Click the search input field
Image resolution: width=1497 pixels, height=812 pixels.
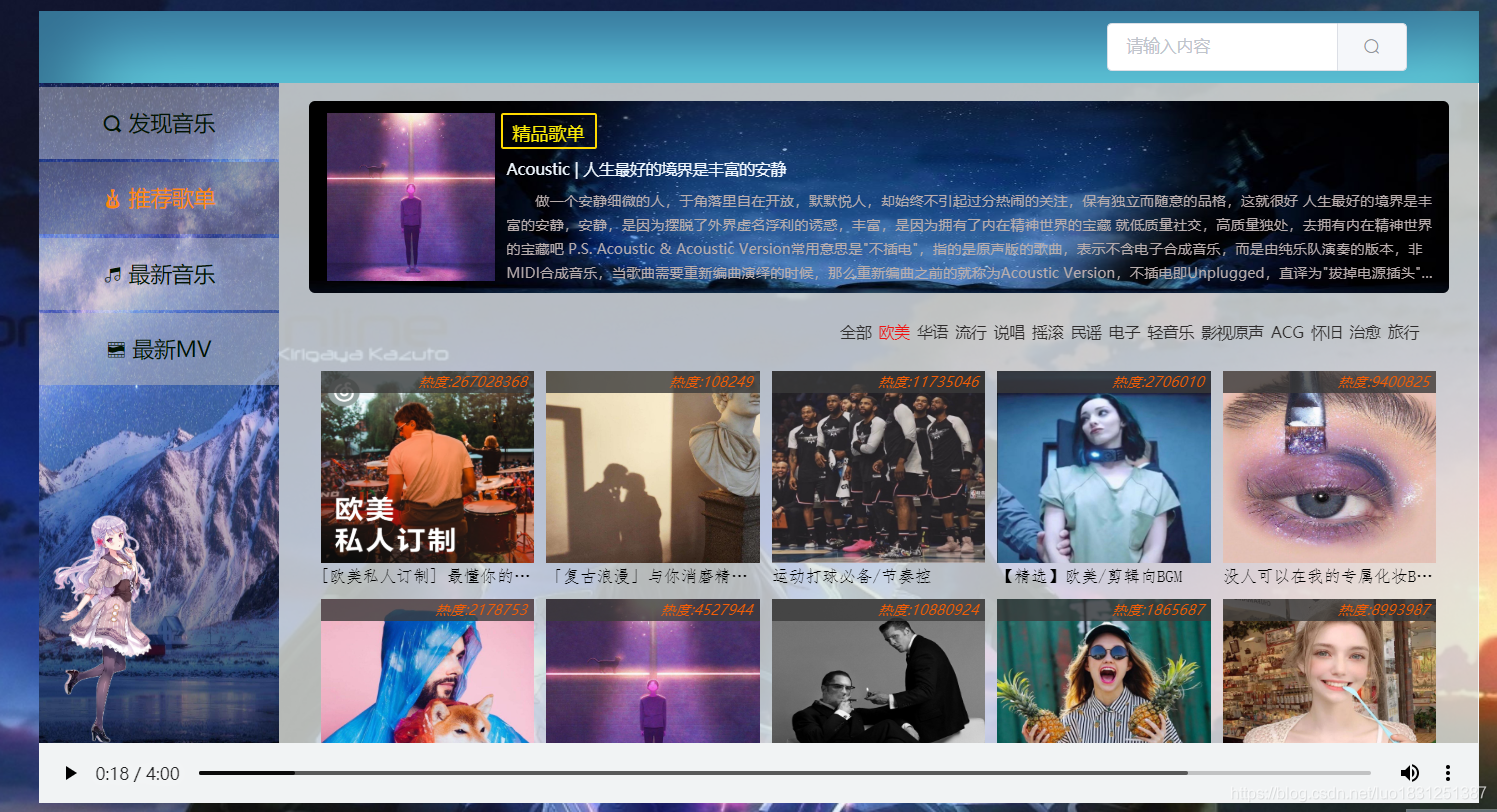click(1222, 47)
